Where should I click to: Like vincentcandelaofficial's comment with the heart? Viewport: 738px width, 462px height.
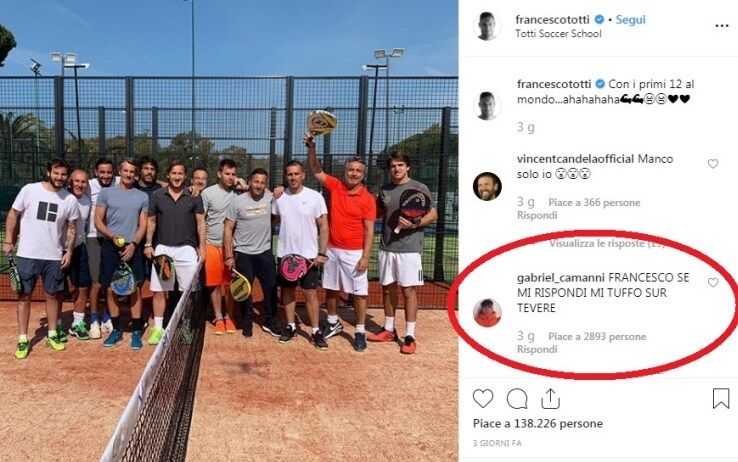(x=713, y=163)
